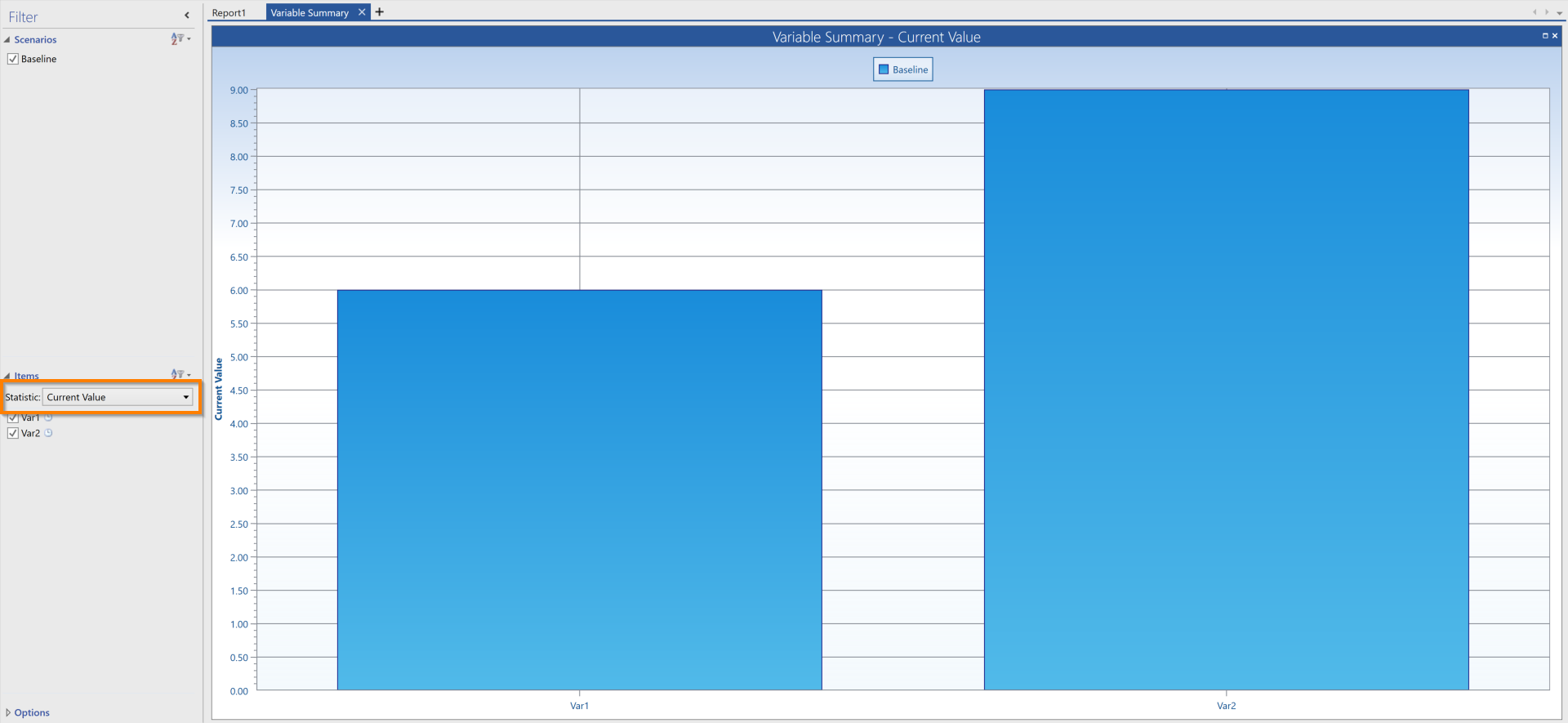Click the Var1 axis label
1568x723 pixels.
(580, 706)
